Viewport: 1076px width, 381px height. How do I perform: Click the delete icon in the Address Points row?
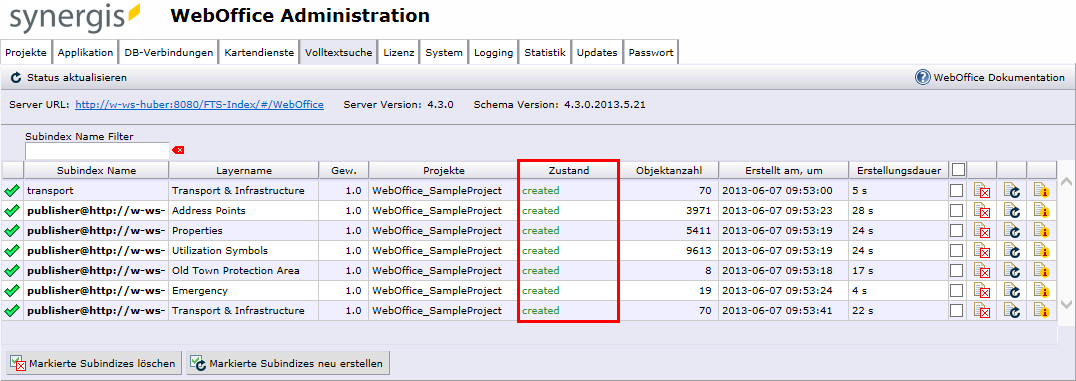982,211
